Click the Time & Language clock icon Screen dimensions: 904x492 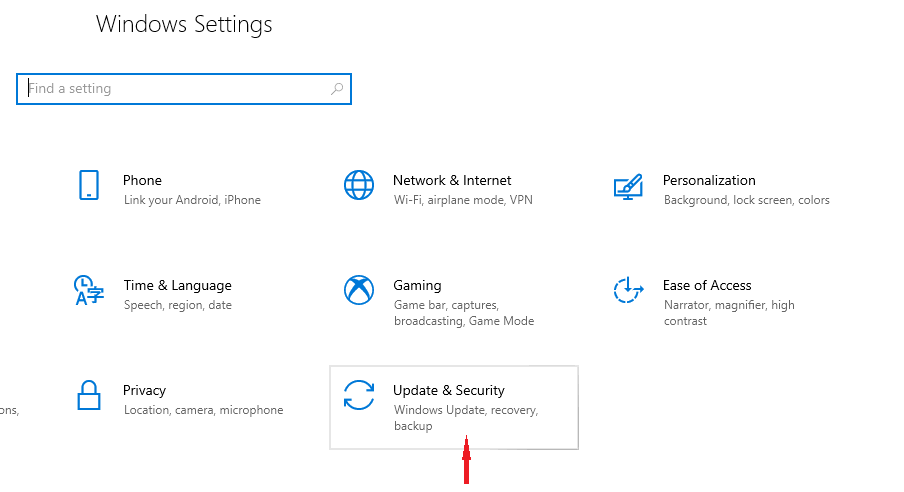click(x=88, y=290)
